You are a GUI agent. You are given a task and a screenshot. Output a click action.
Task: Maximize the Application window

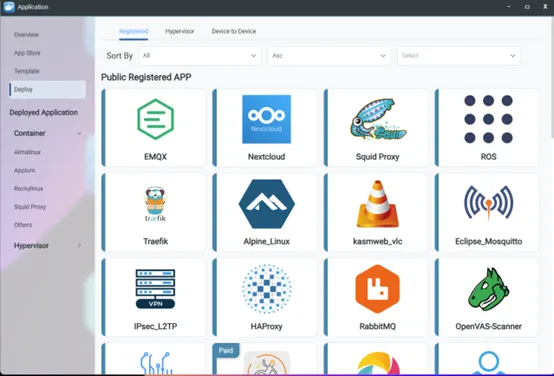527,7
